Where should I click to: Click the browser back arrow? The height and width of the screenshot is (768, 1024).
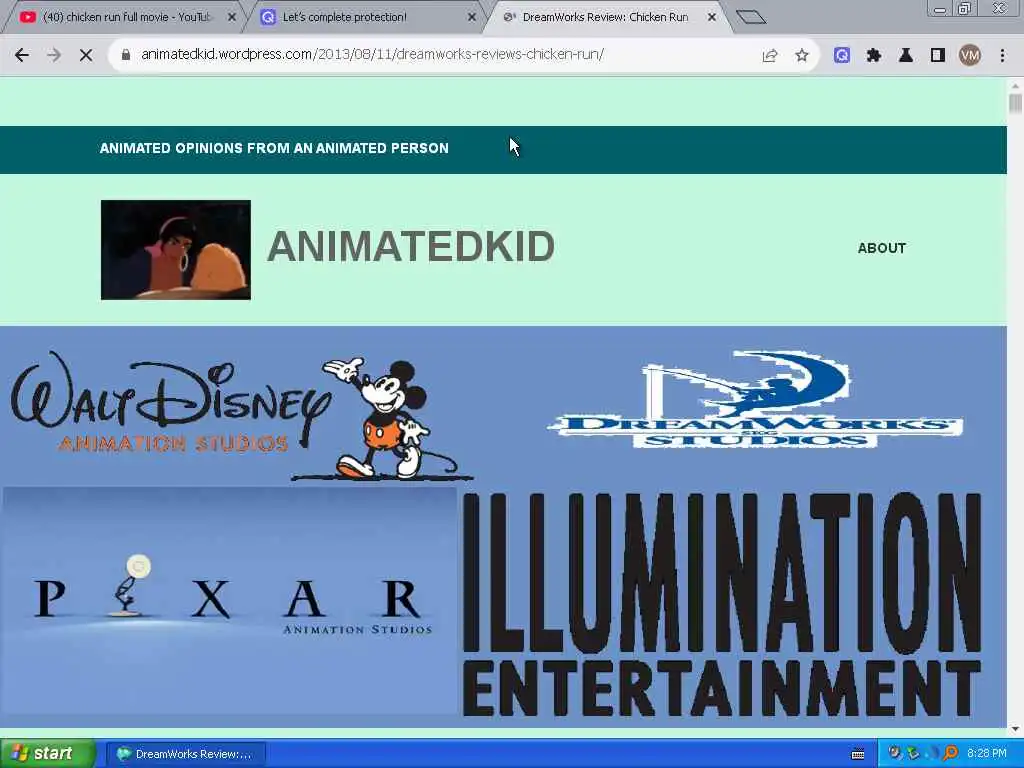pyautogui.click(x=22, y=55)
